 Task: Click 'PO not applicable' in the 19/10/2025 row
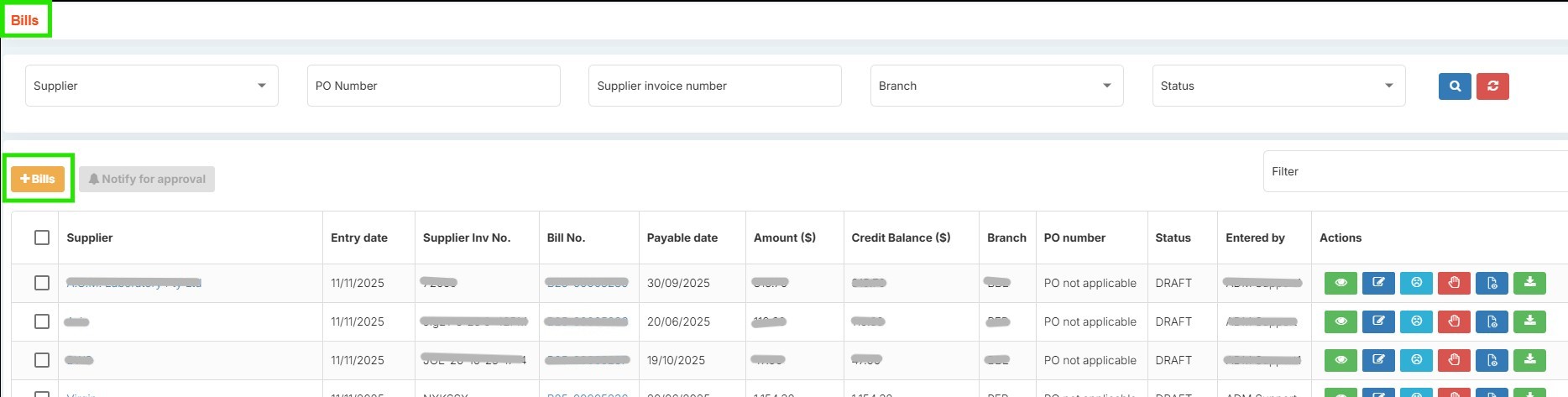click(x=1090, y=360)
